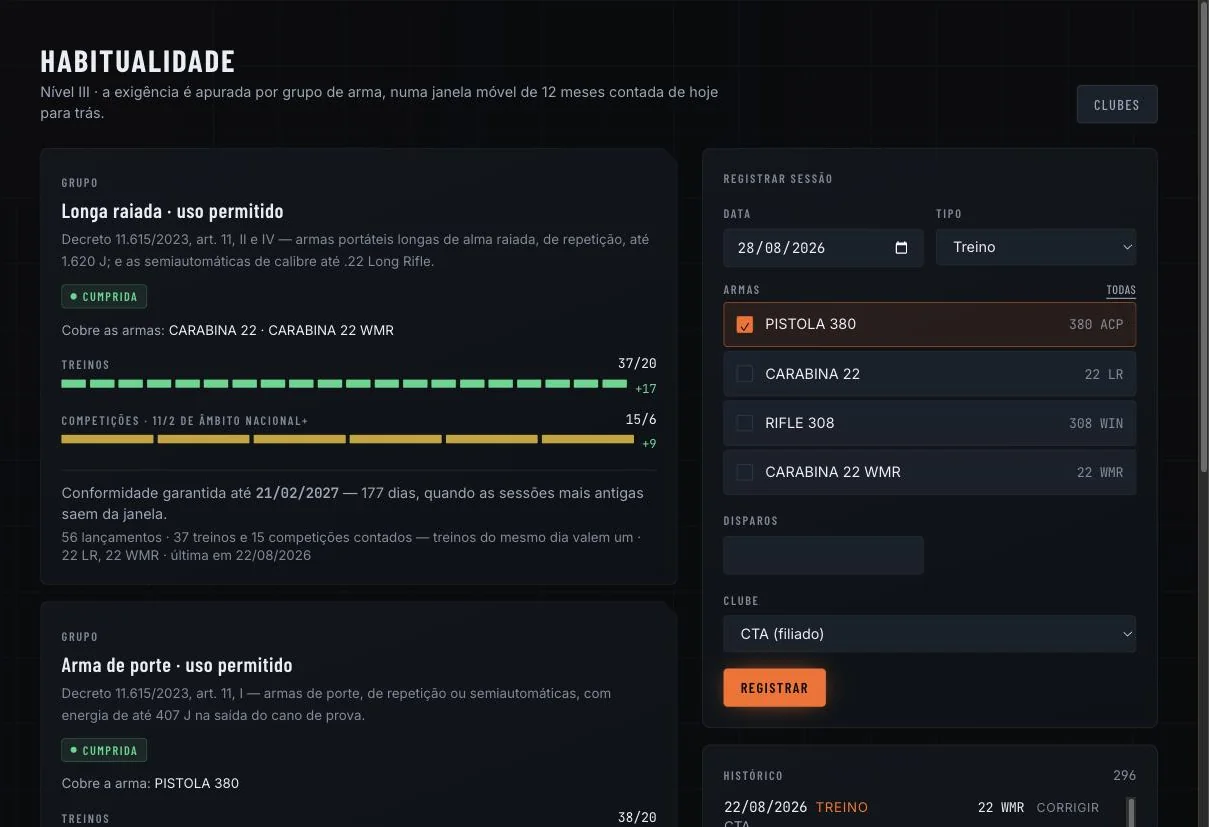Image resolution: width=1209 pixels, height=827 pixels.
Task: Click the REGISTRAR SESSÃO panel heading
Action: pyautogui.click(x=778, y=179)
